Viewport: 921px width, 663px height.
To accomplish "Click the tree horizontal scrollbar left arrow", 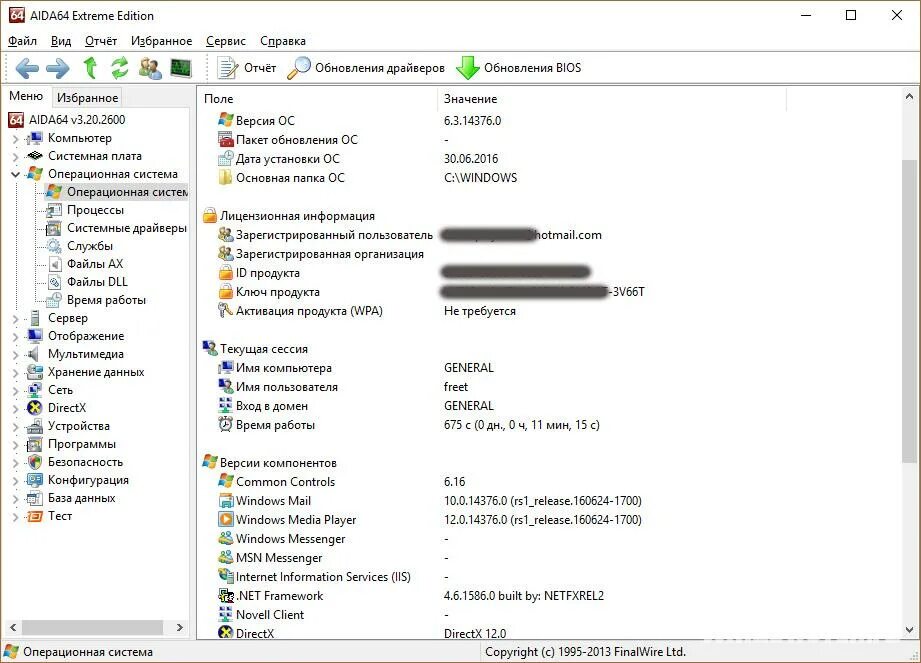I will click(14, 628).
